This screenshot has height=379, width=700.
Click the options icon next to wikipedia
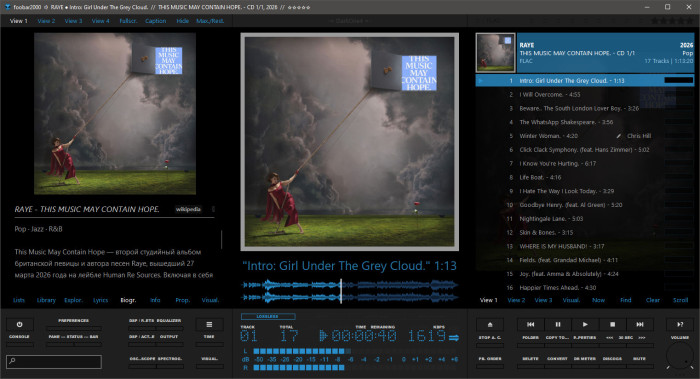(x=213, y=209)
